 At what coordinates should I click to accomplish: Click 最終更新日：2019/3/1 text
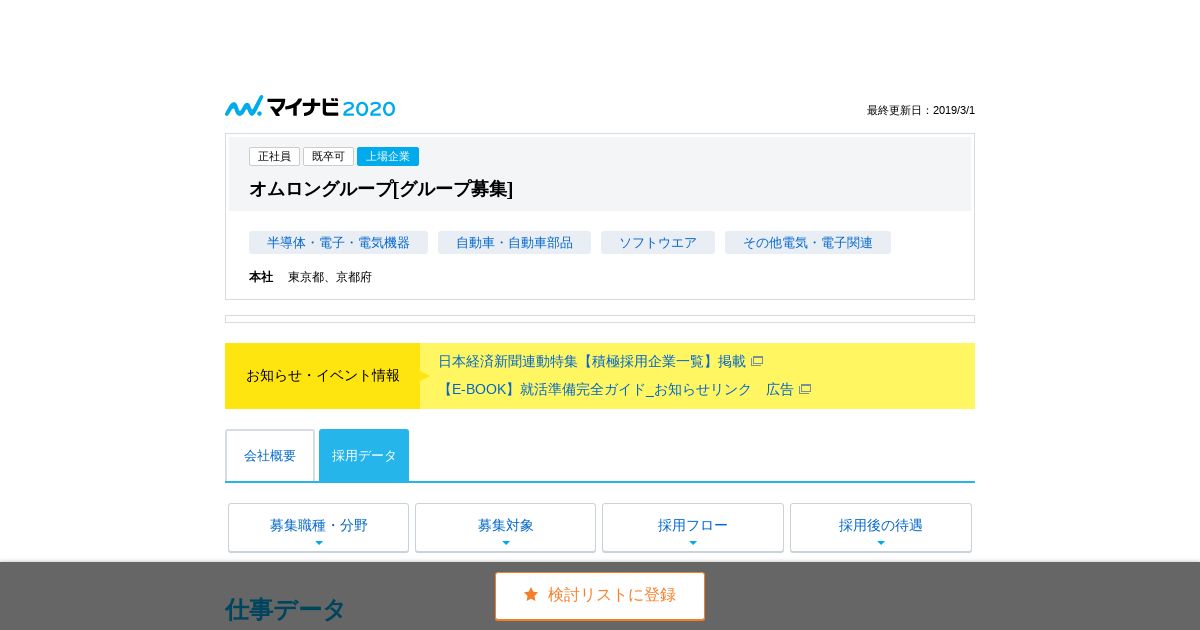pyautogui.click(x=921, y=110)
